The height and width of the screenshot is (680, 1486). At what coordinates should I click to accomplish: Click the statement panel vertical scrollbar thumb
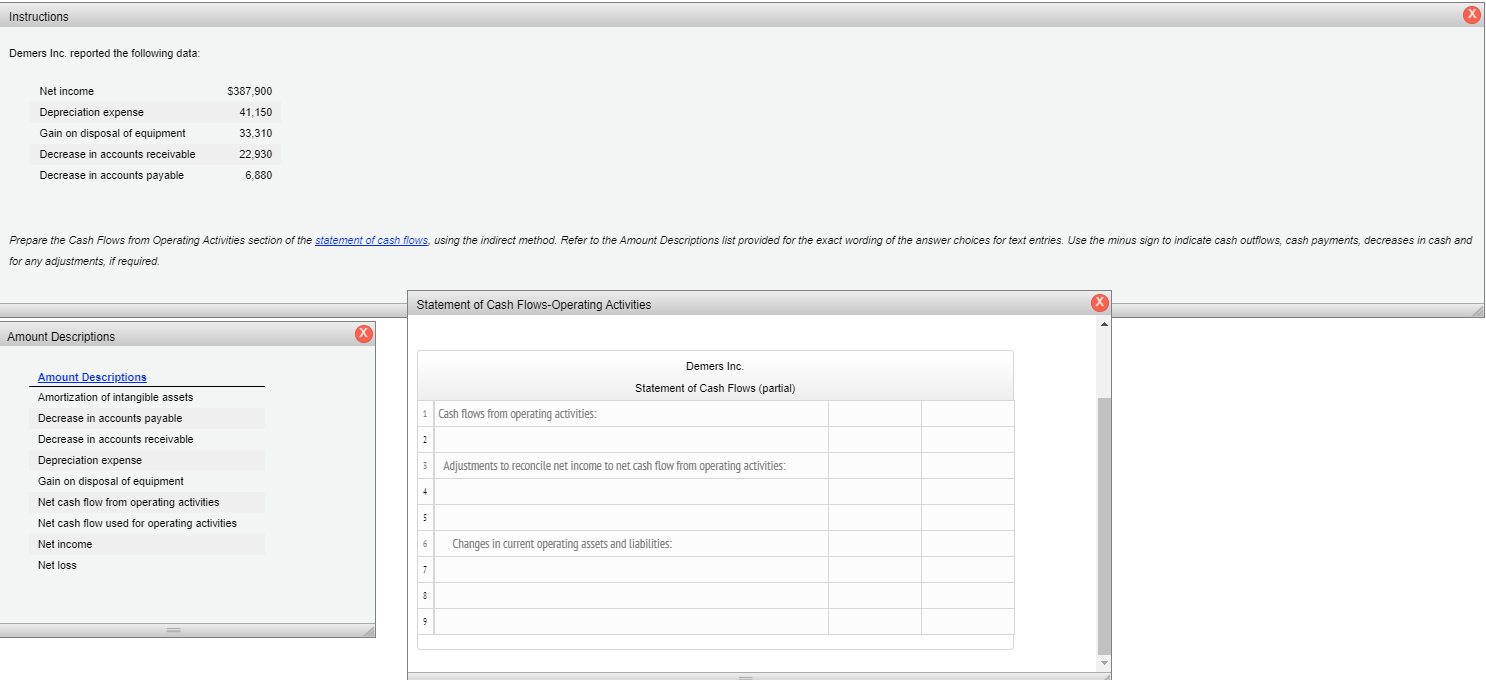tap(1104, 525)
